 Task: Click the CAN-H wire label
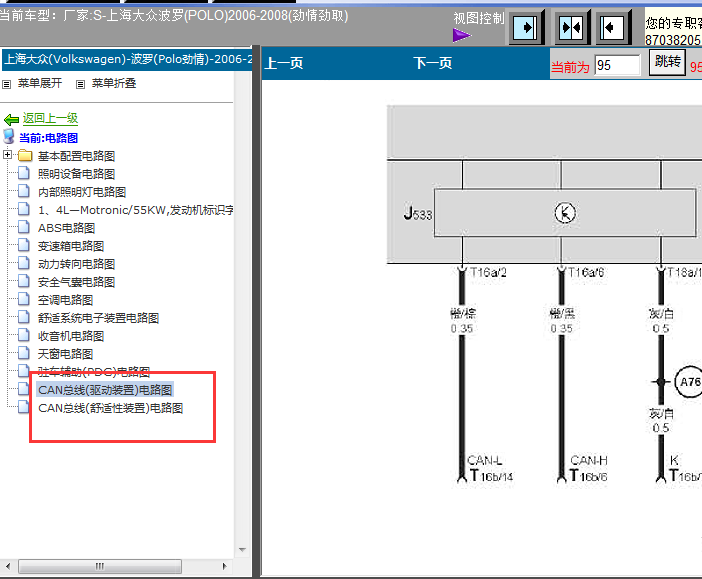(x=589, y=460)
